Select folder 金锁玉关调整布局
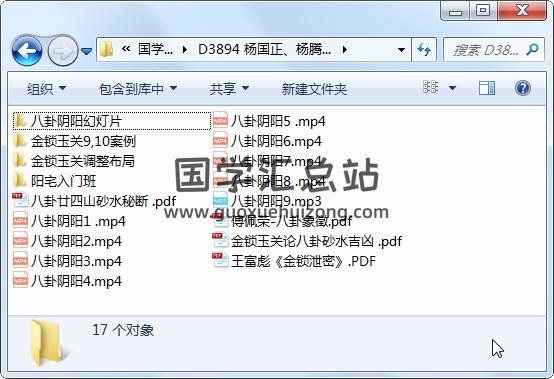 pos(74,161)
